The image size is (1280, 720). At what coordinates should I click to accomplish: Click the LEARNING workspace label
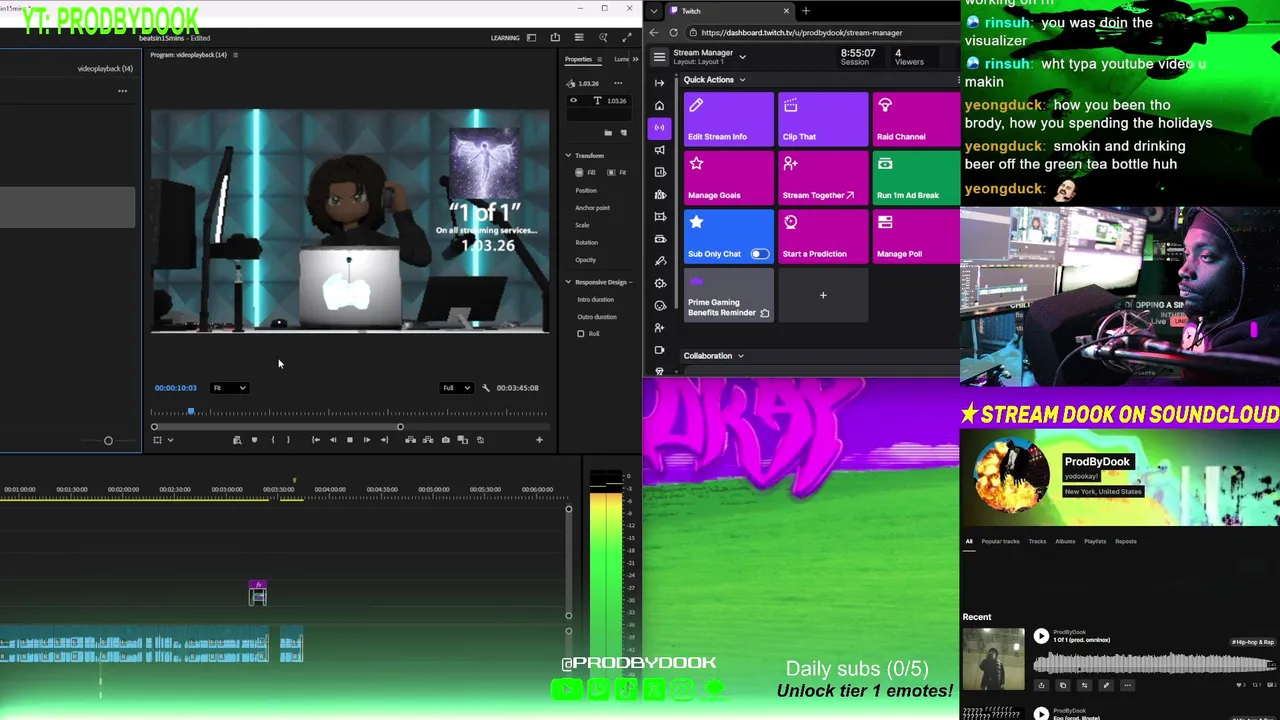click(x=505, y=38)
